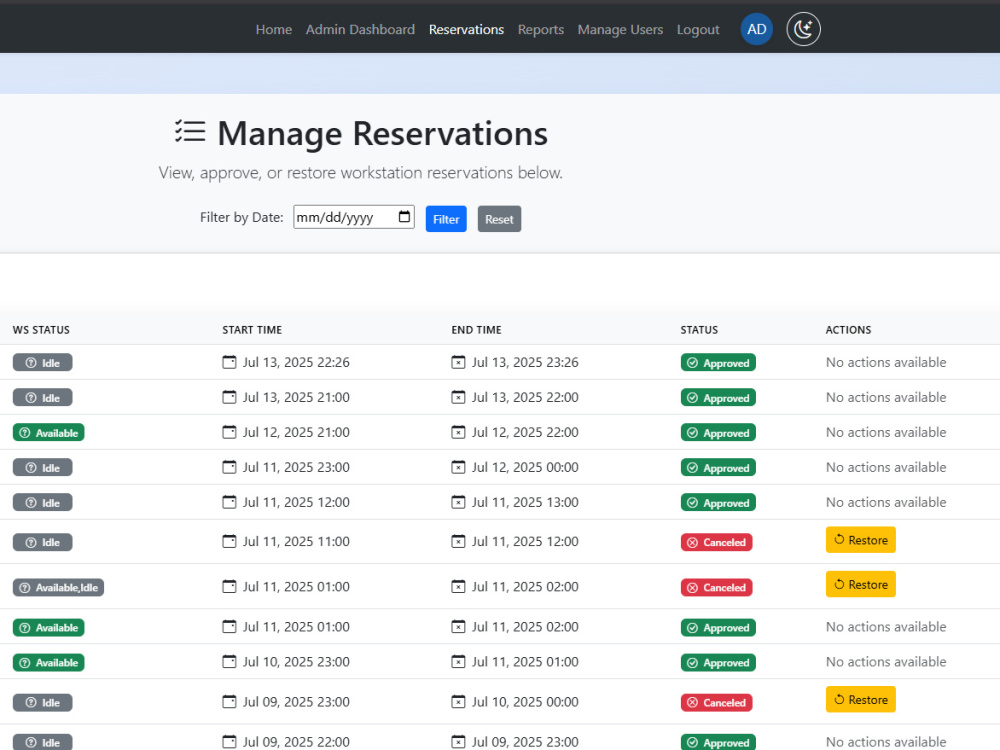
Task: Click the checklist icon beside Manage Reservations
Action: click(190, 132)
